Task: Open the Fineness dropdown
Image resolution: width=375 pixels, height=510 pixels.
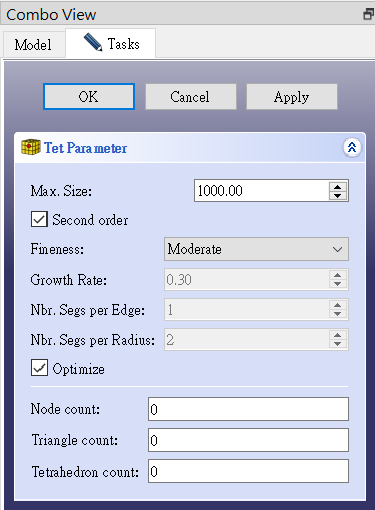Action: pos(256,249)
